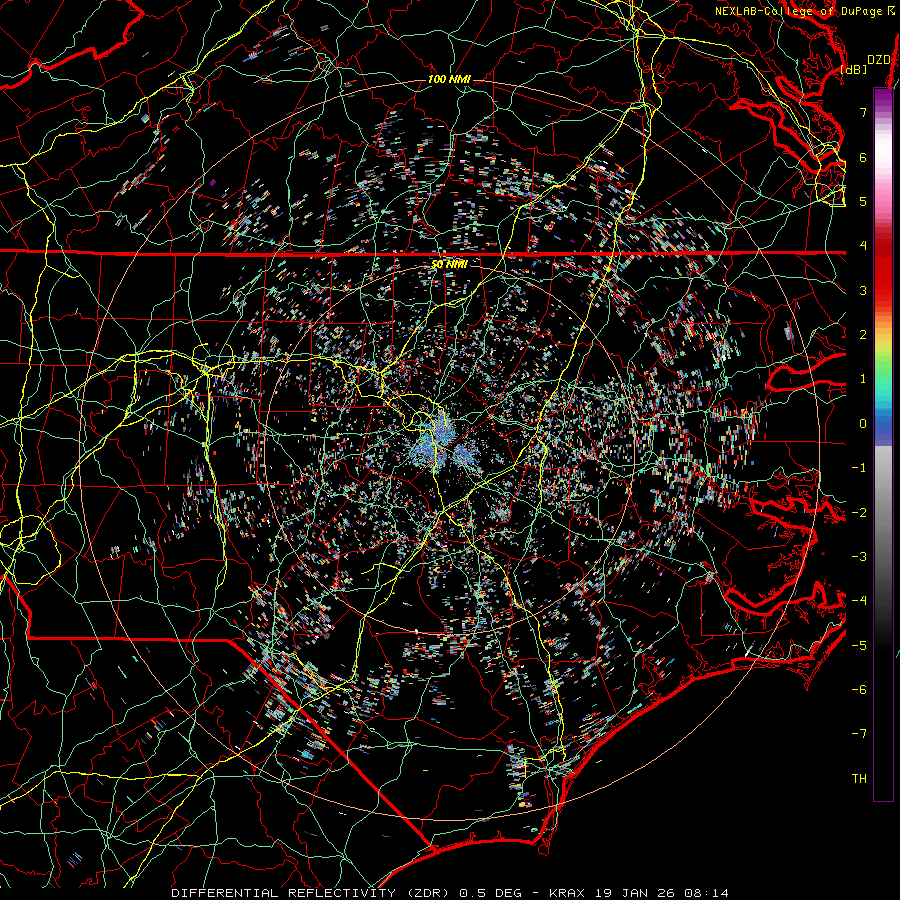
Task: Select the 4 value on color scale
Action: tap(863, 246)
